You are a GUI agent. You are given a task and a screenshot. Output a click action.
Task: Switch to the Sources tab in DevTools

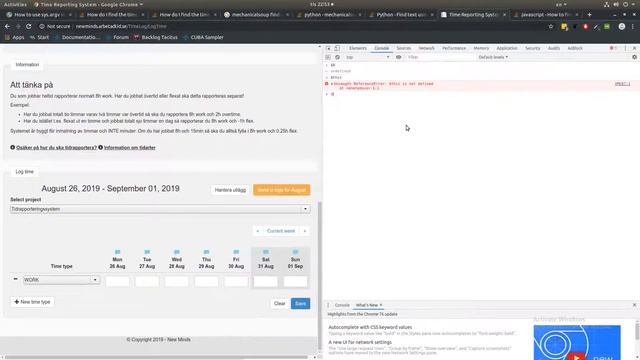pyautogui.click(x=404, y=48)
